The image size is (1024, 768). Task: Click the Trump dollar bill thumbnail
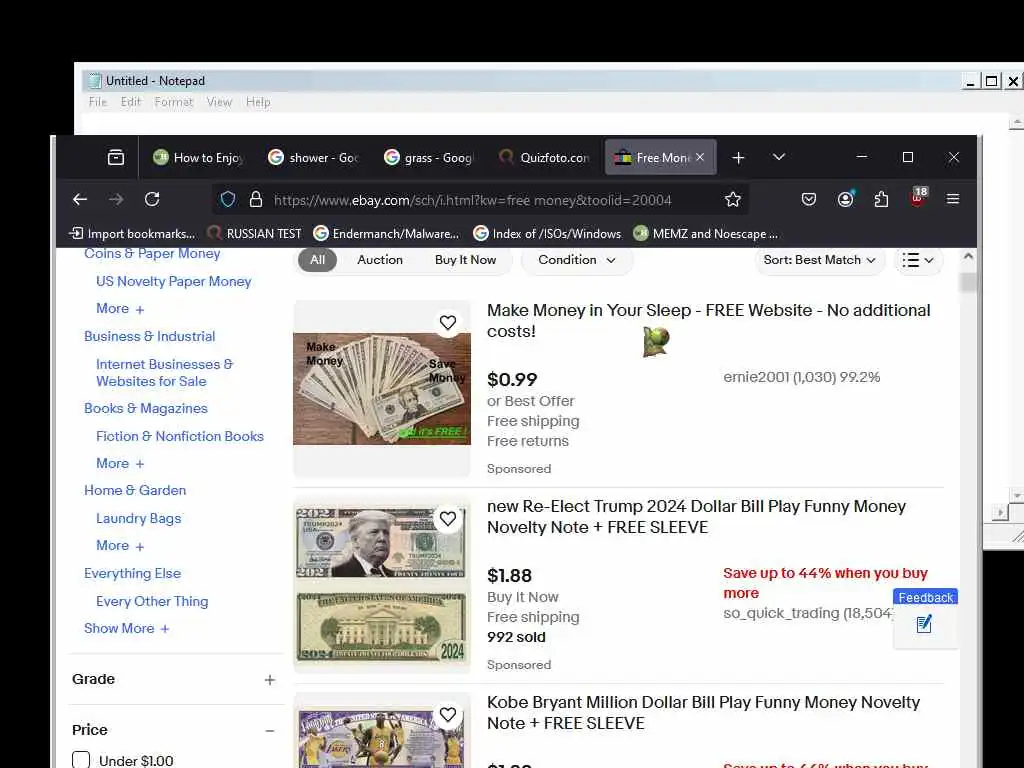click(382, 585)
